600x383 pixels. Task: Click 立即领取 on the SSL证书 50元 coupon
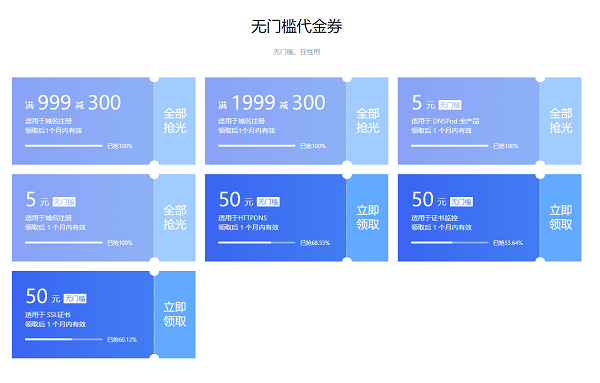point(175,315)
